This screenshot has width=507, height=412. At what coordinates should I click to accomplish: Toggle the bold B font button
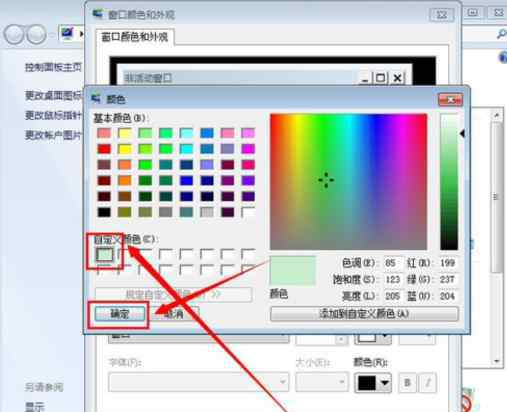click(x=407, y=383)
